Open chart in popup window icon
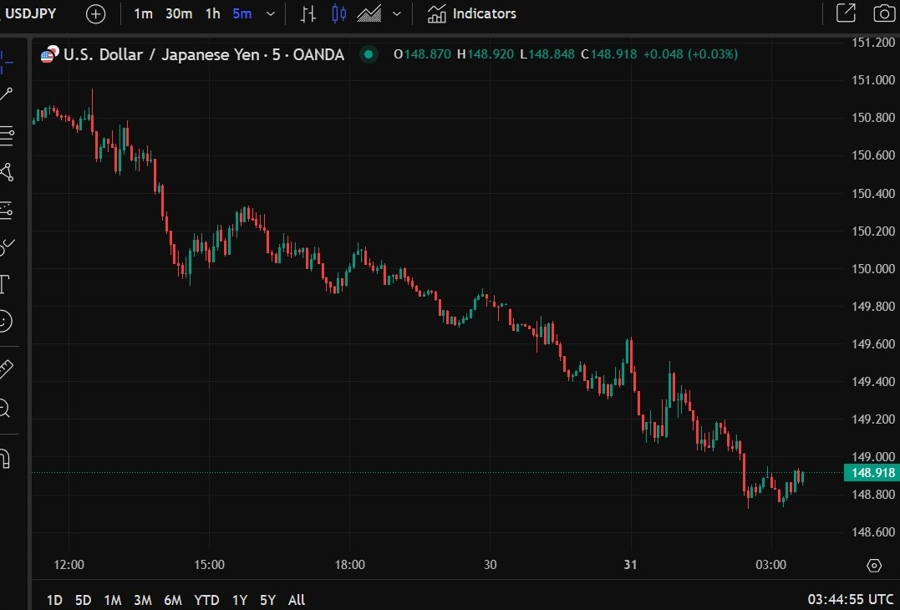This screenshot has height=610, width=900. [845, 13]
